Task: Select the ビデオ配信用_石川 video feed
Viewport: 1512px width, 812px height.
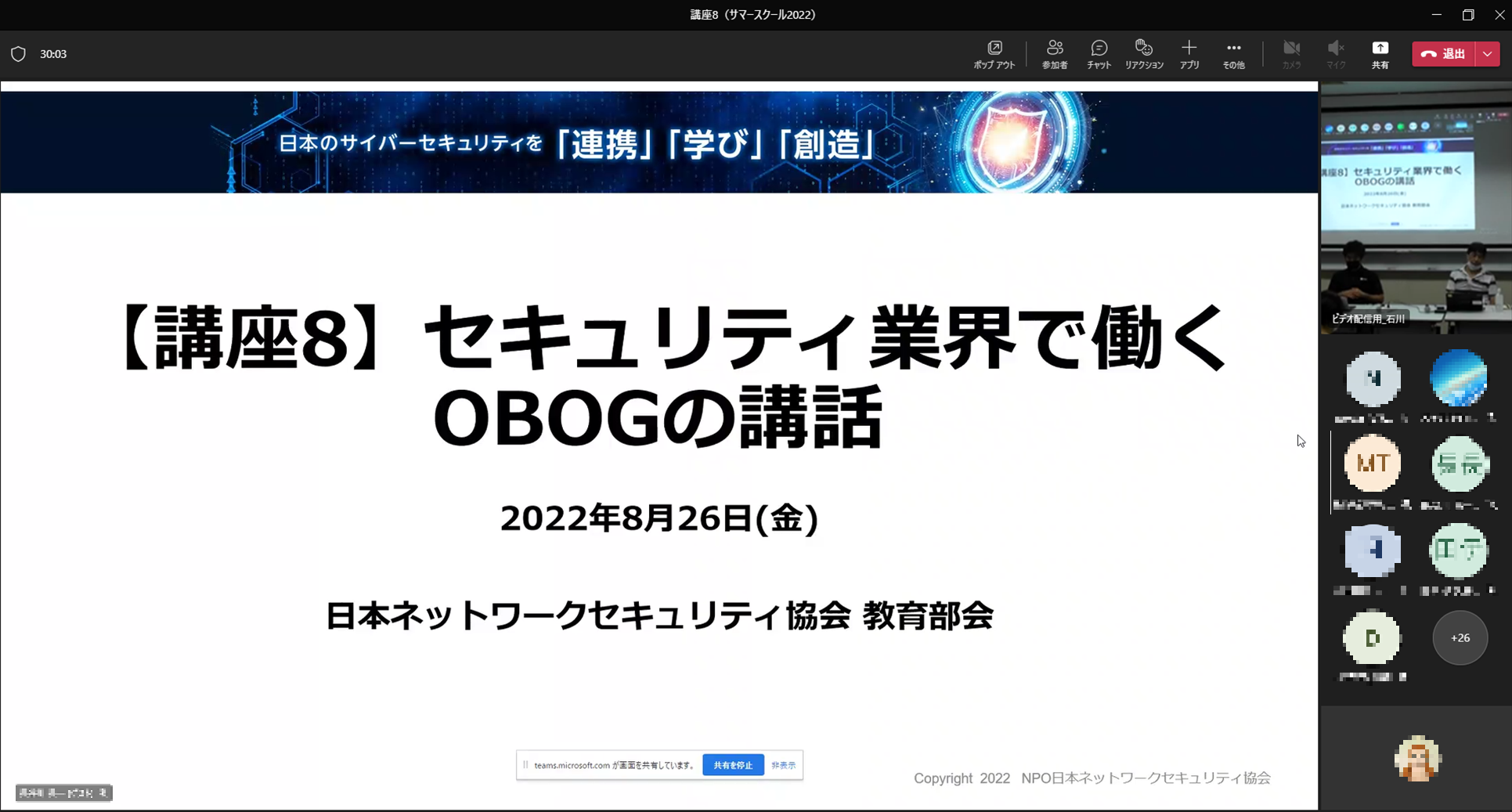Action: pyautogui.click(x=1416, y=208)
